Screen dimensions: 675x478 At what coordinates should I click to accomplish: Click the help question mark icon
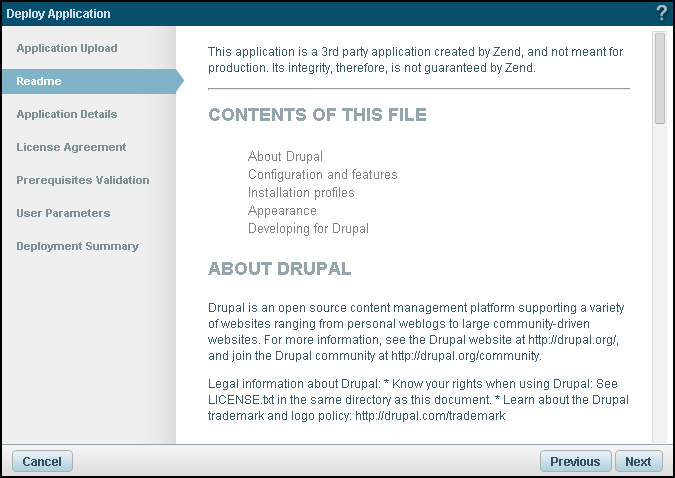pyautogui.click(x=661, y=13)
